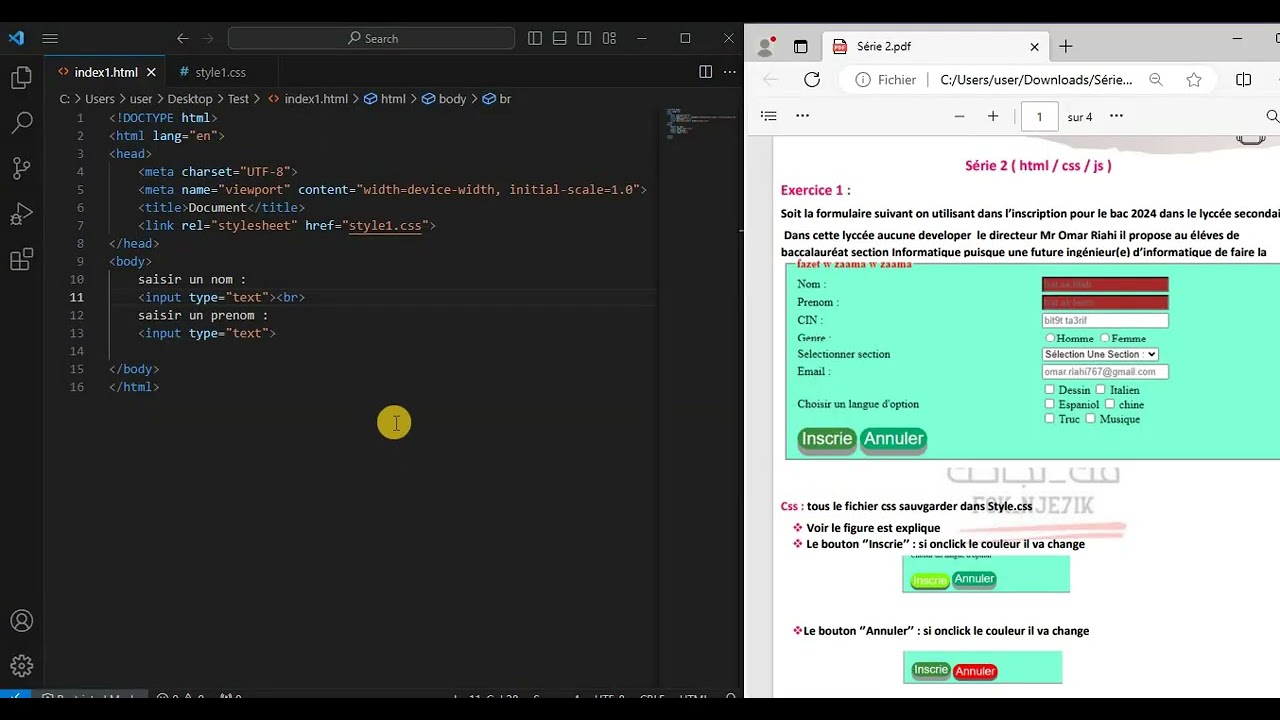Screen dimensions: 1280x720
Task: Open the VS Code hamburger application menu
Action: (x=50, y=38)
